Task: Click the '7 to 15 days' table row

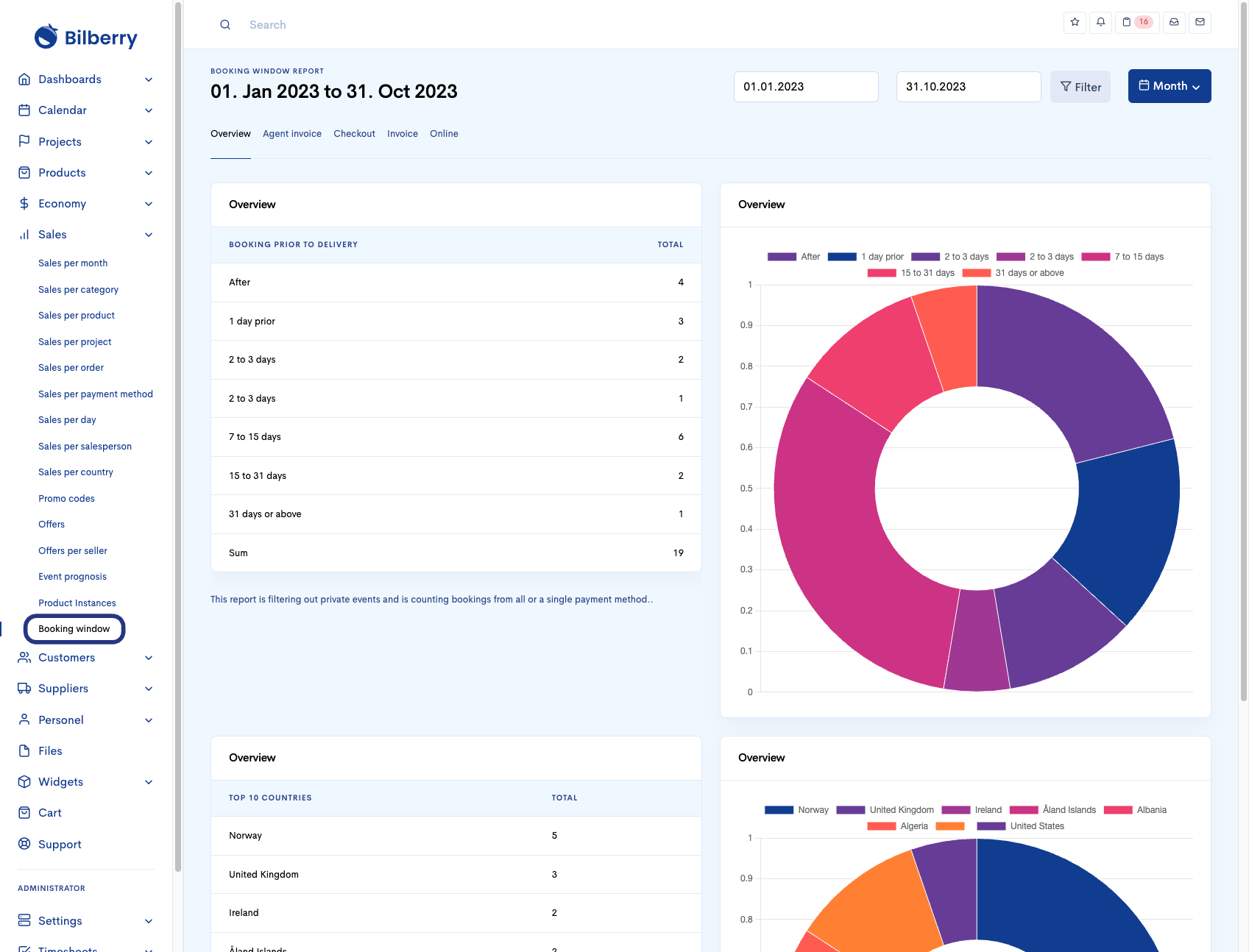Action: 456,437
